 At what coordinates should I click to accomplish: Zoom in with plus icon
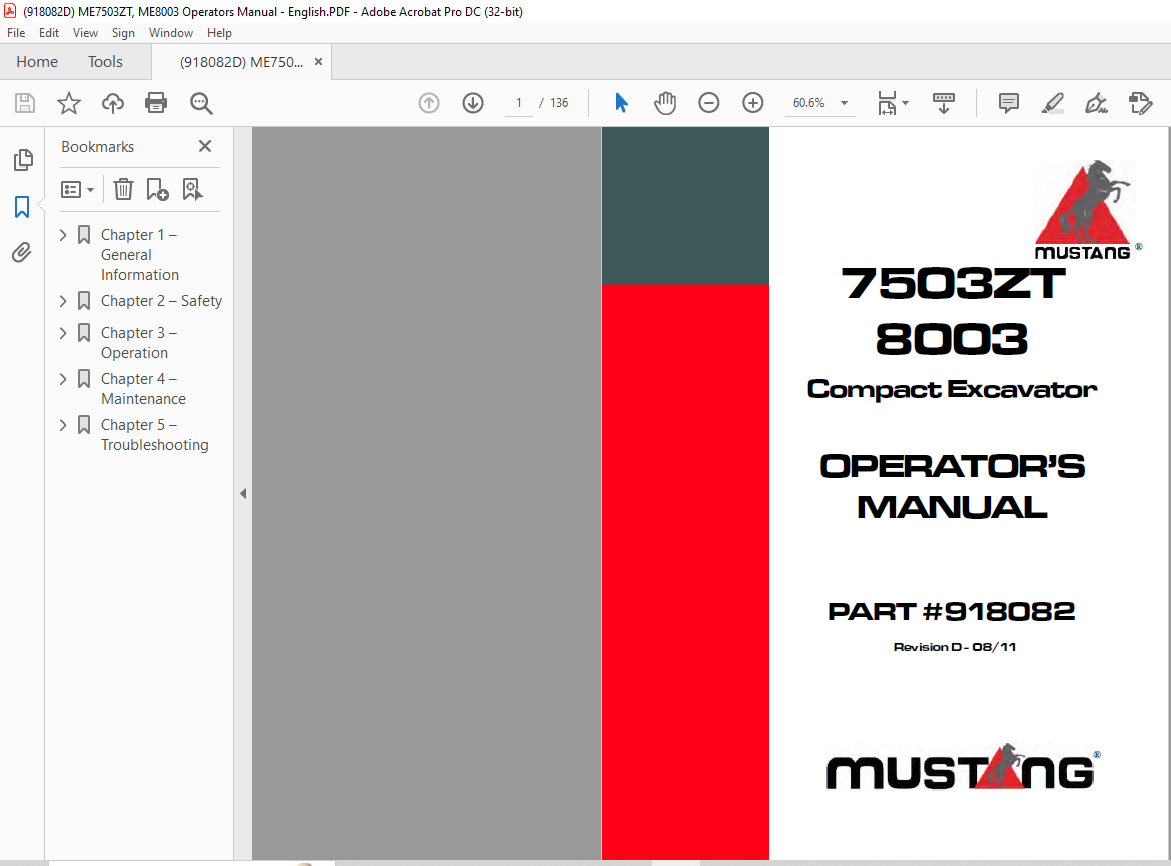[753, 103]
